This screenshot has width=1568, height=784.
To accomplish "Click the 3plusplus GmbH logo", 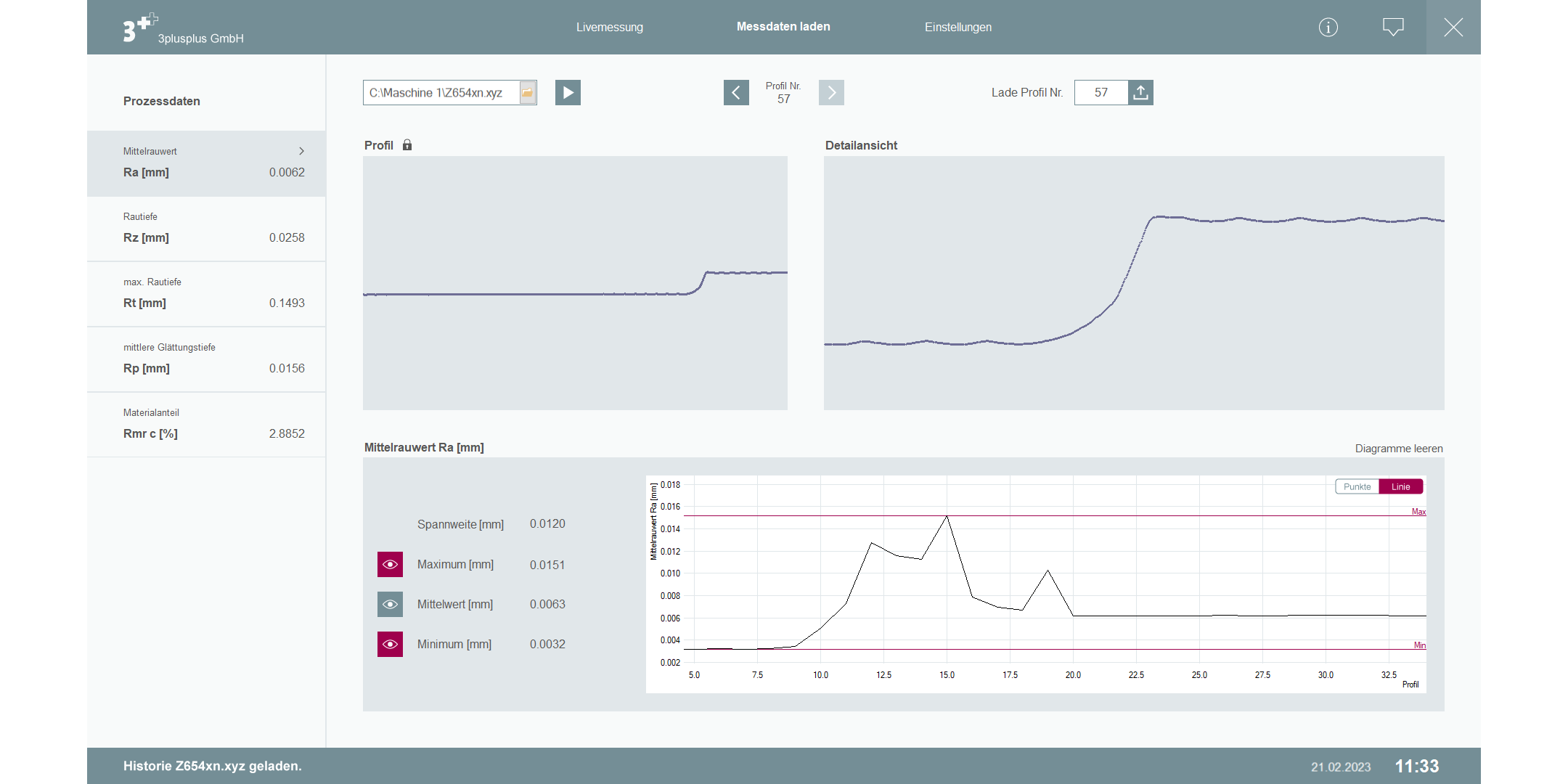I will click(x=183, y=29).
